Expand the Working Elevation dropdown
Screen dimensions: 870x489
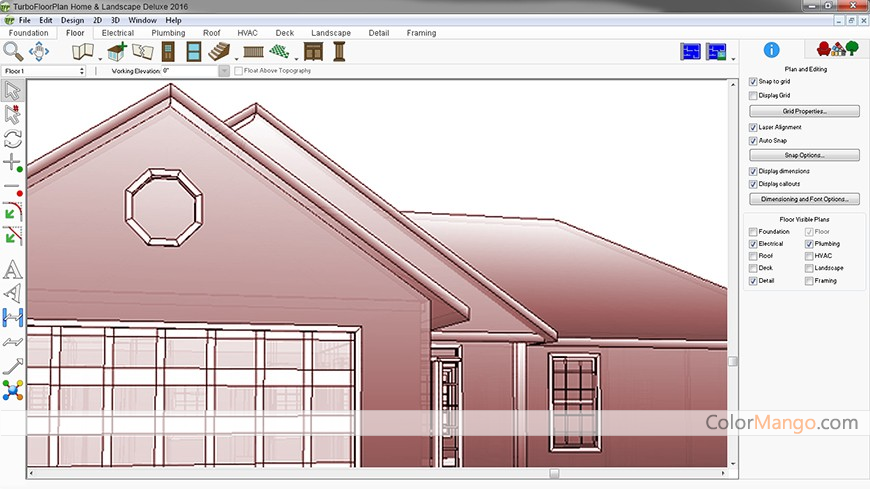pos(224,71)
